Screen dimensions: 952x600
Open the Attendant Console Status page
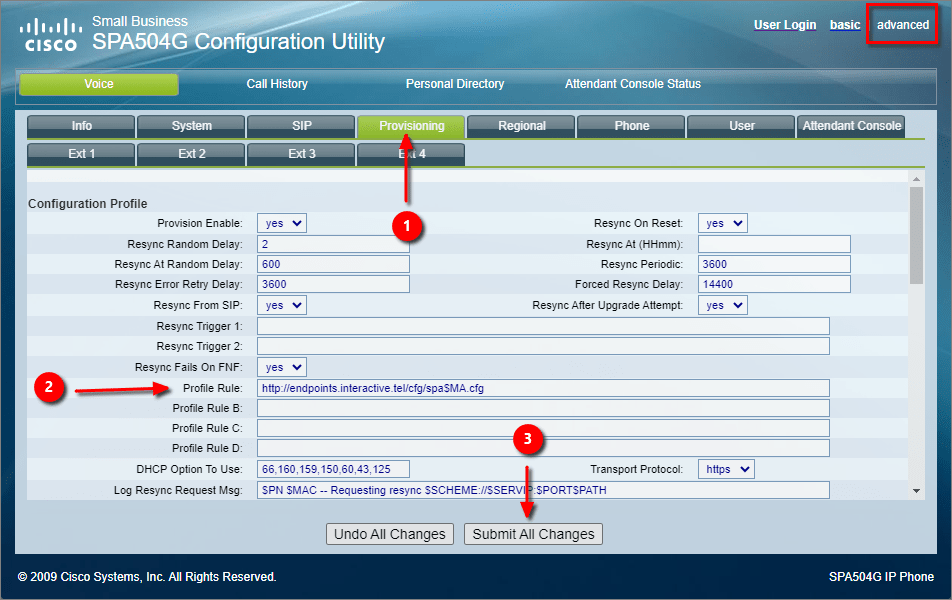tap(632, 84)
